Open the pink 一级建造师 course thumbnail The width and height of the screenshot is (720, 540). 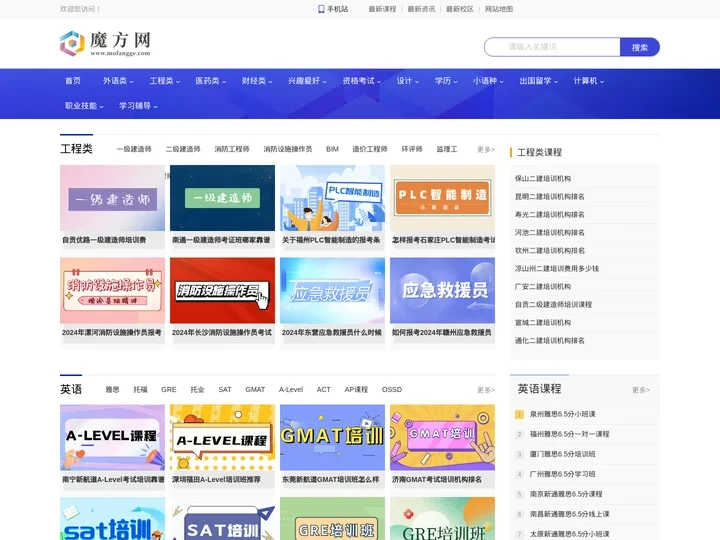coord(112,198)
